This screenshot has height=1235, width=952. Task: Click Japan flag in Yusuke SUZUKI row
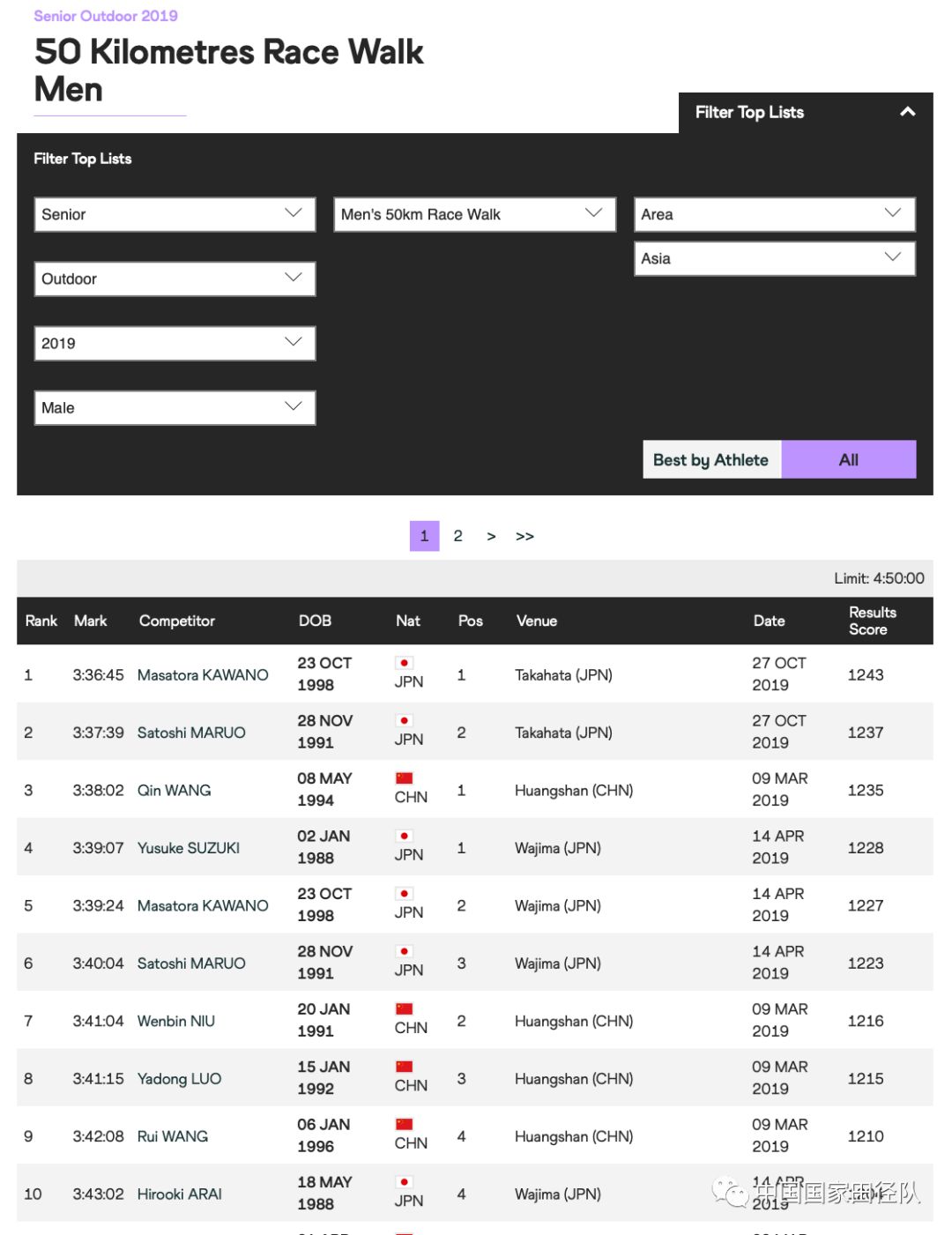coord(405,836)
